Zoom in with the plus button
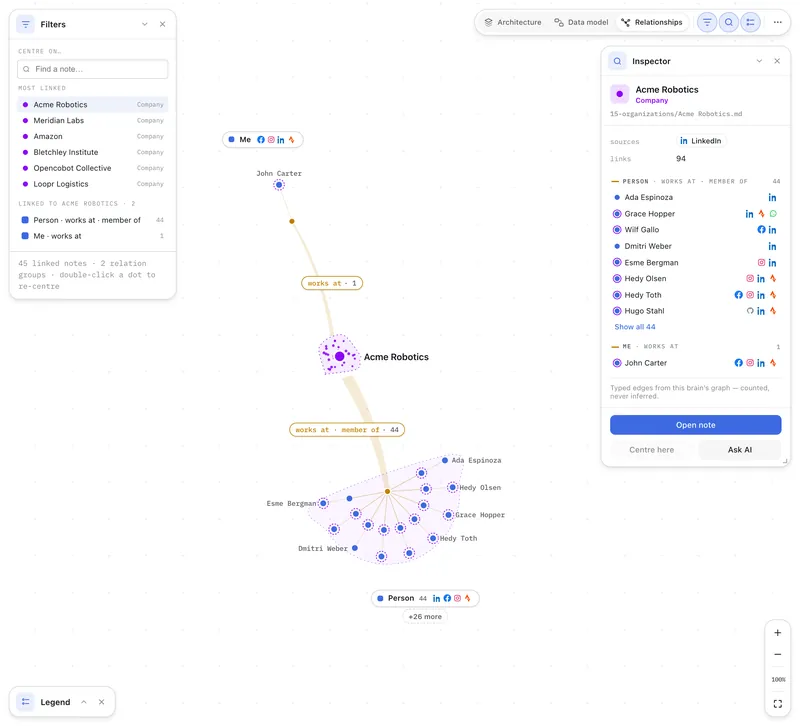 click(778, 633)
